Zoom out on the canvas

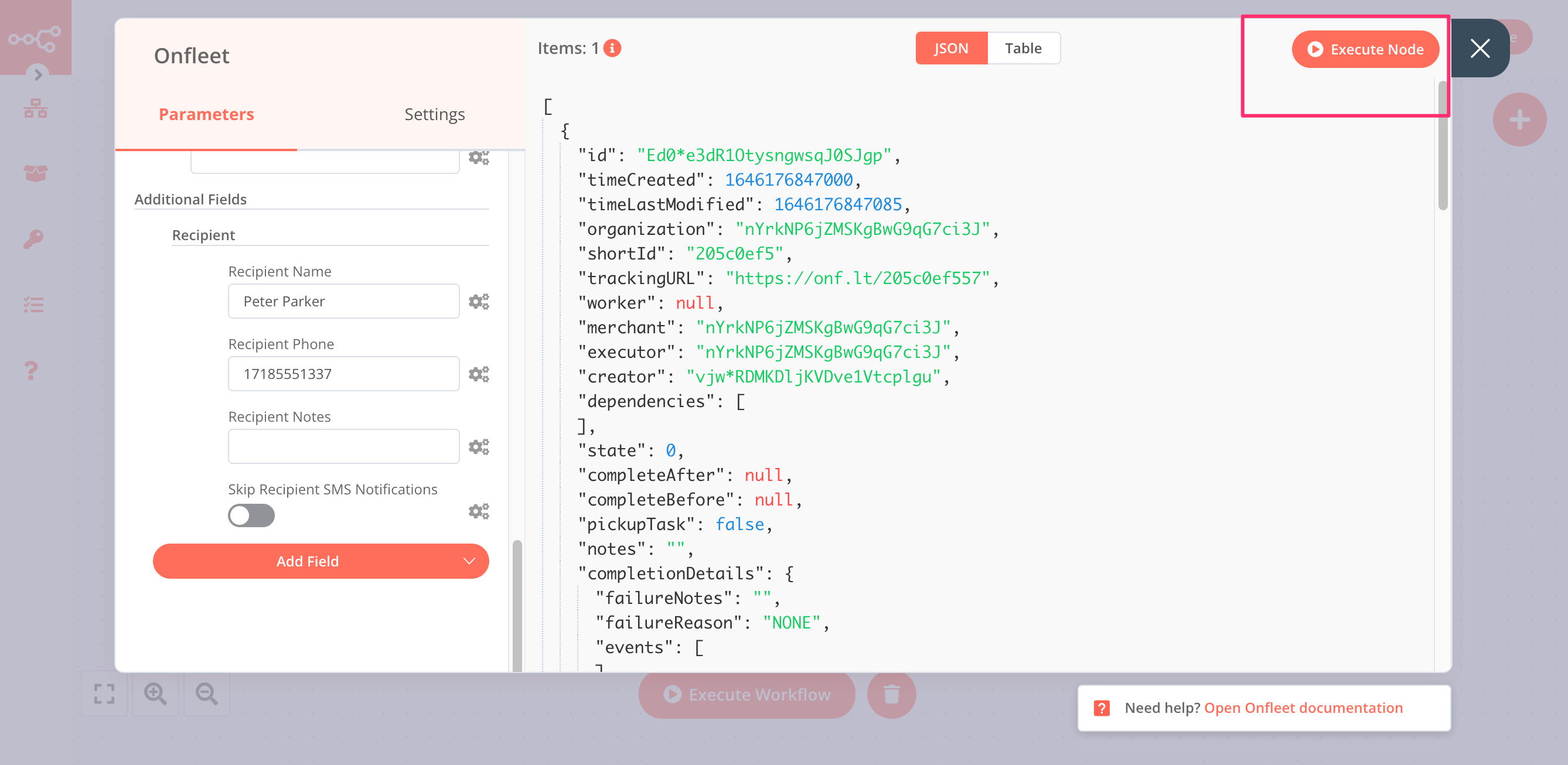206,694
